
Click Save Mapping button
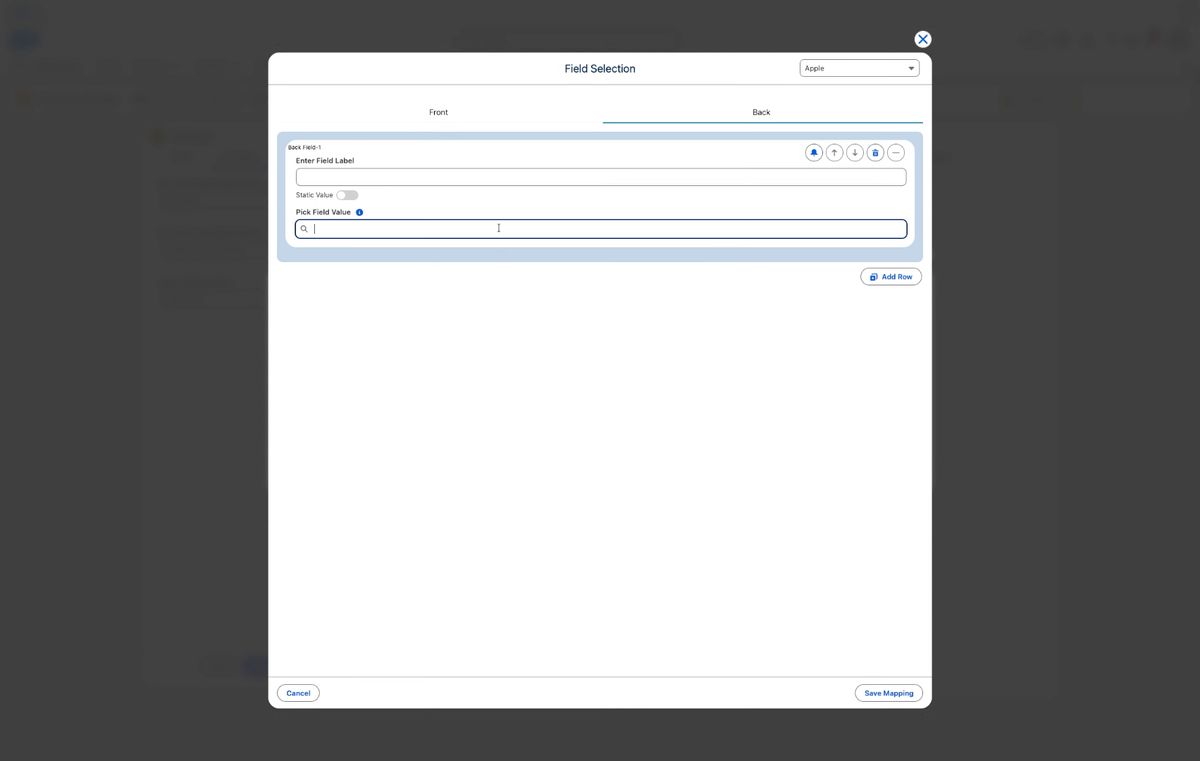[x=889, y=693]
